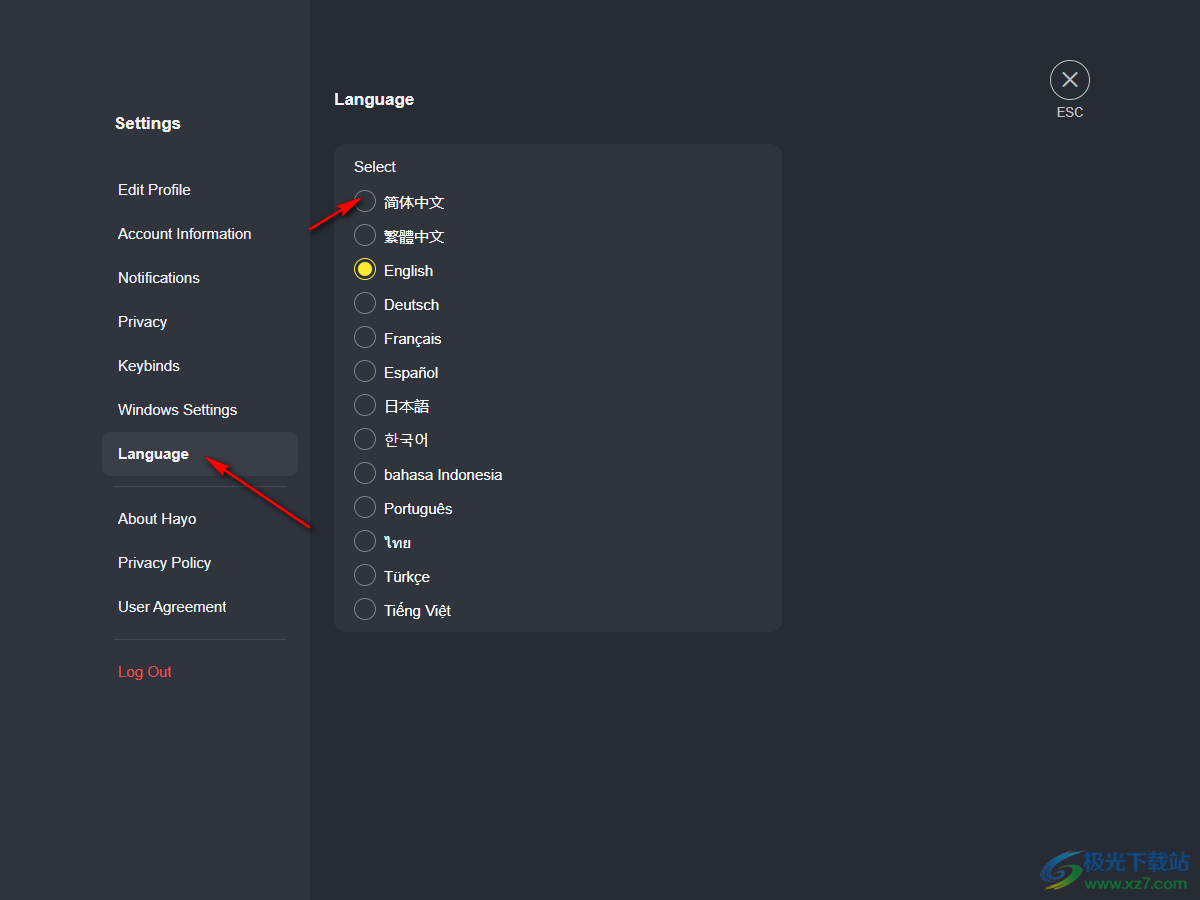Select Português radio option
Viewport: 1200px width, 900px height.
pyautogui.click(x=365, y=507)
